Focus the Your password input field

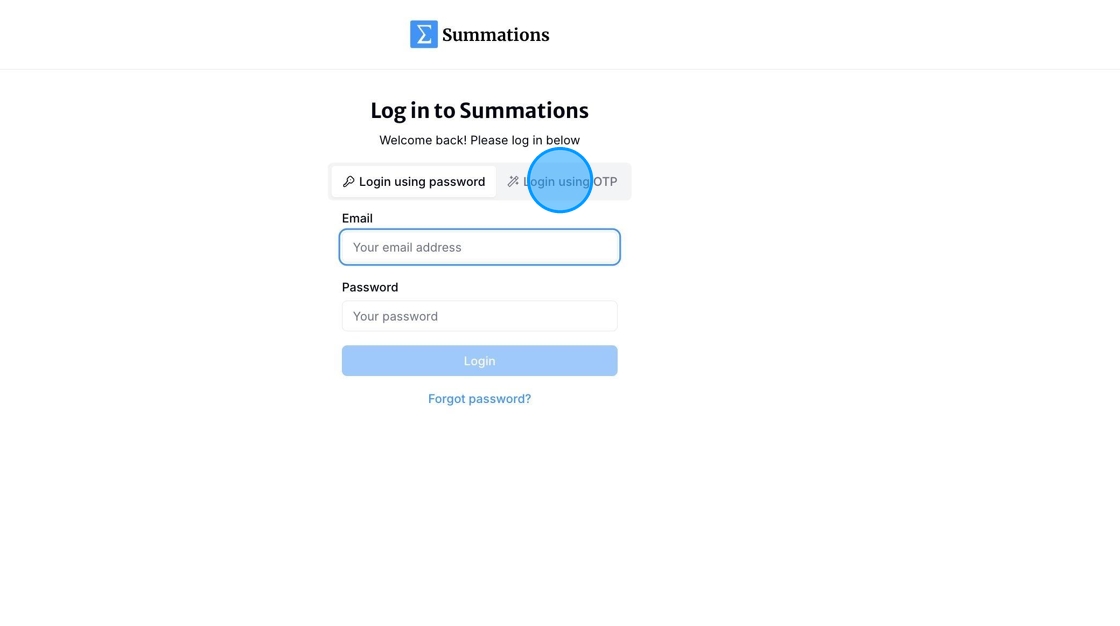click(x=479, y=316)
